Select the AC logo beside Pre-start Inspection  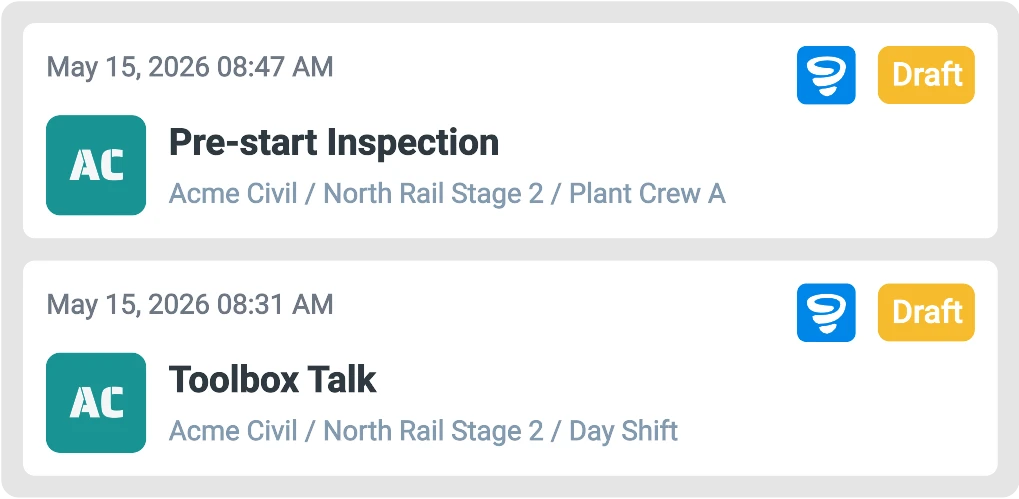[96, 165]
